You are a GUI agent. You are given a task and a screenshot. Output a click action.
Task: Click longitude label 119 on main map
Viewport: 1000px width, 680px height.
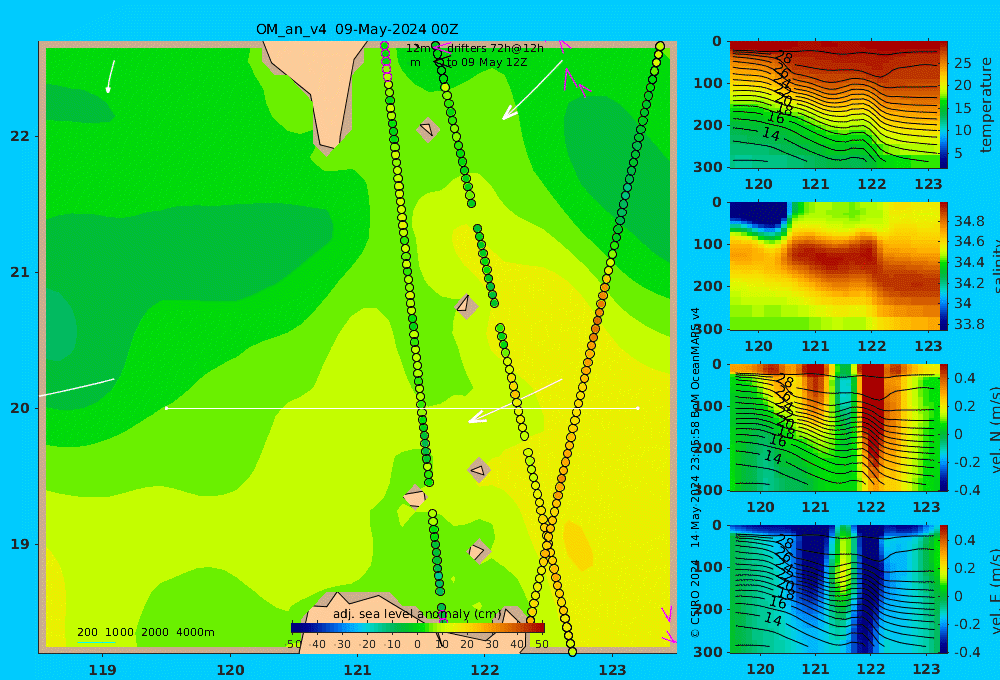(x=102, y=670)
